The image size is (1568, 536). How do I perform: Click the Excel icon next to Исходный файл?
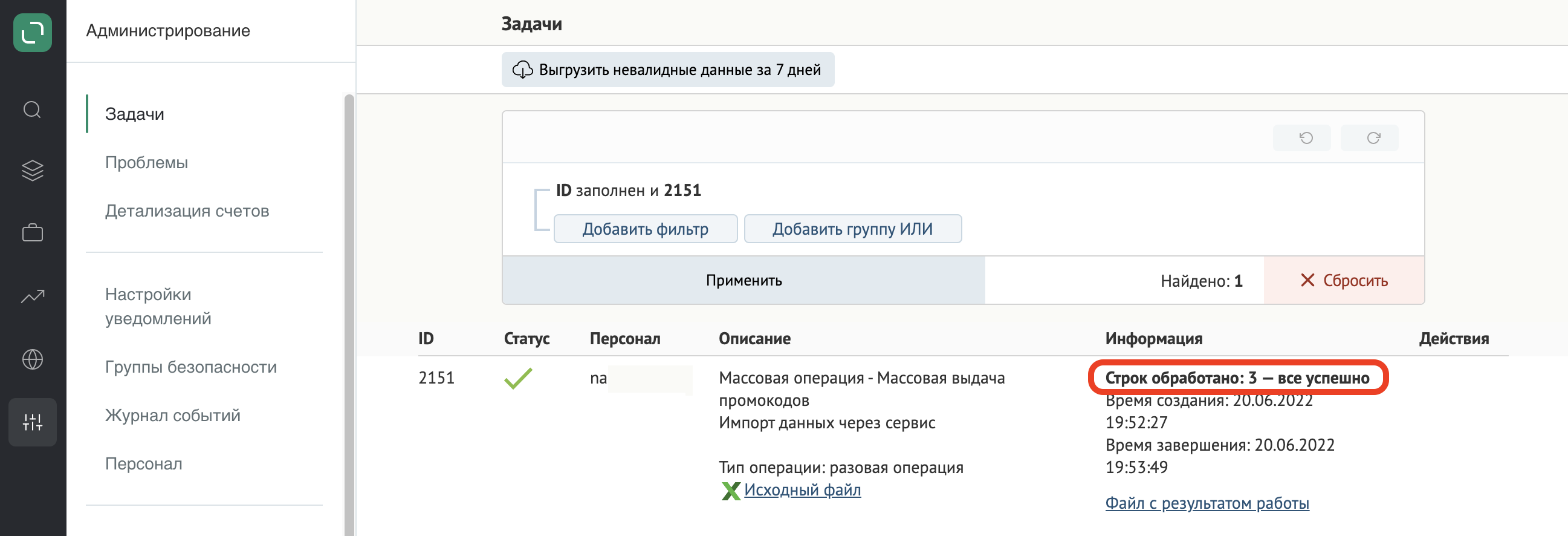pos(730,491)
